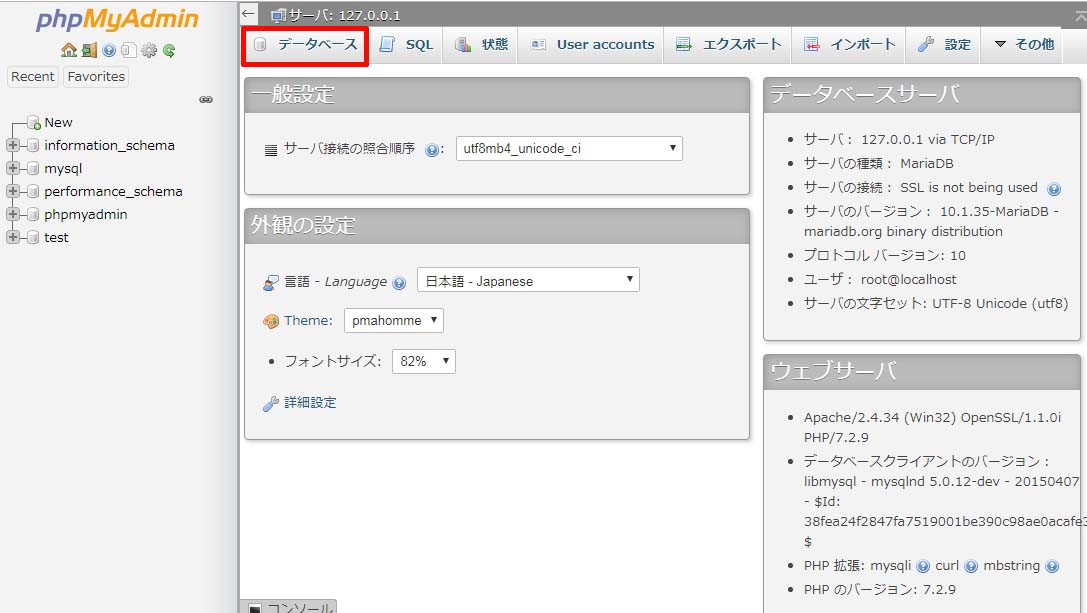The image size is (1087, 613).
Task: Select the performance_schema database
Action: pyautogui.click(x=113, y=191)
